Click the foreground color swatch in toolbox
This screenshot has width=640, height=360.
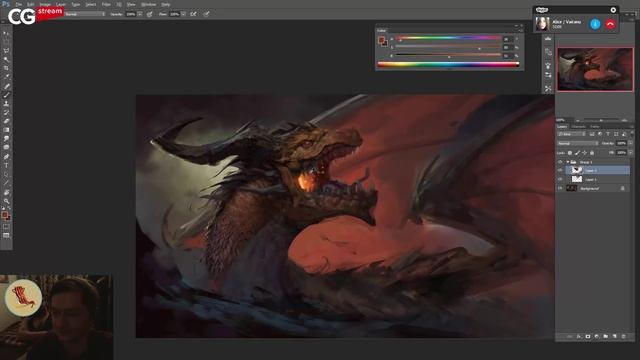click(x=4, y=214)
